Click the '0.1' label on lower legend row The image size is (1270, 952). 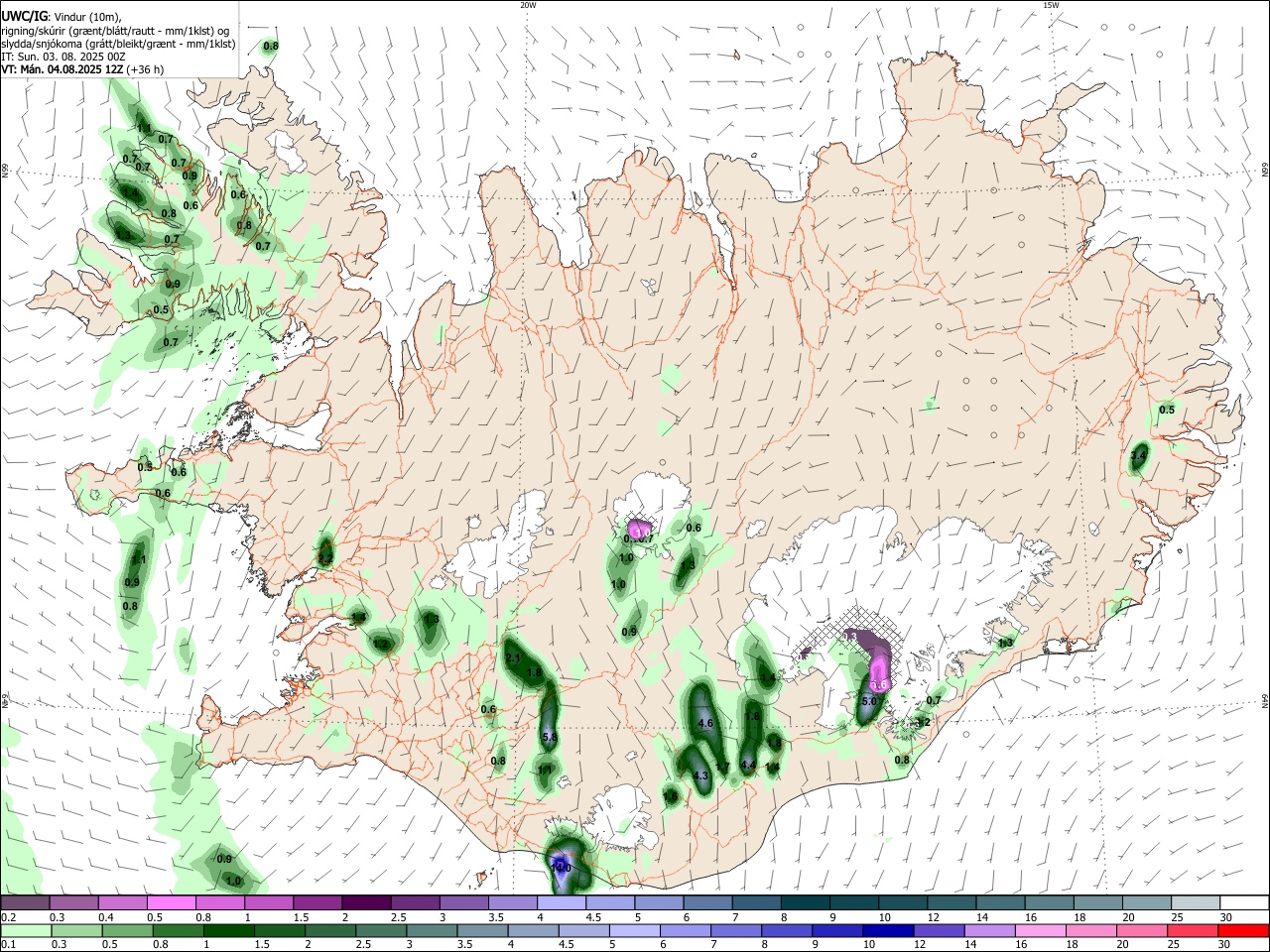(8, 945)
